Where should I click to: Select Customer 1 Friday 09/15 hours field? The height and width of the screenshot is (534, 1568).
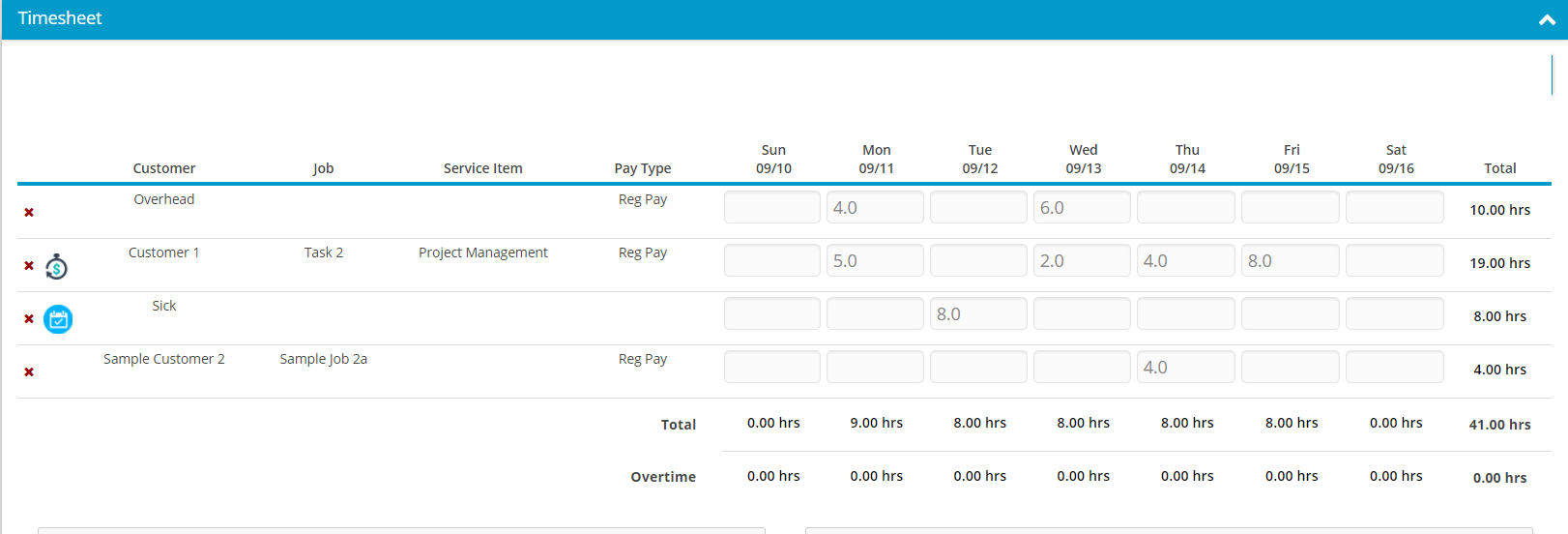point(1290,261)
